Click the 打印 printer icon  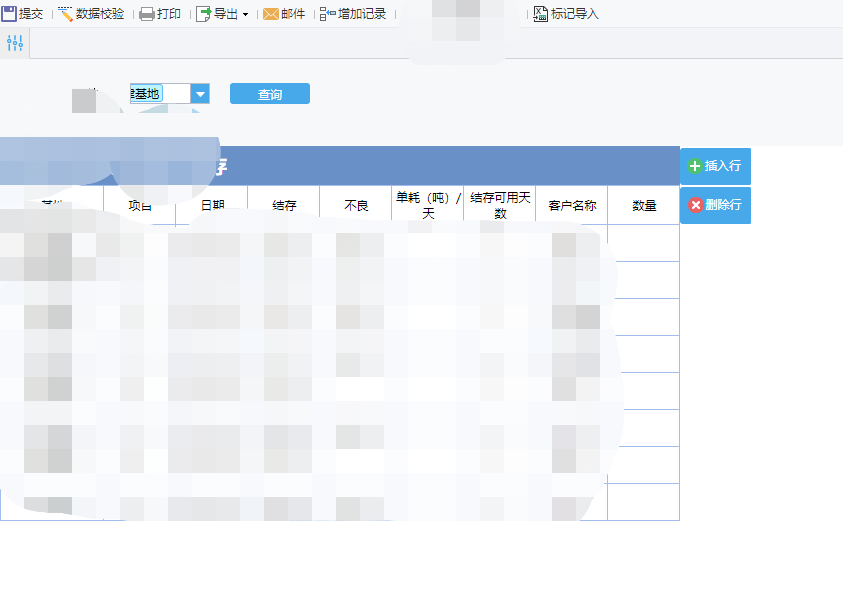coord(147,14)
